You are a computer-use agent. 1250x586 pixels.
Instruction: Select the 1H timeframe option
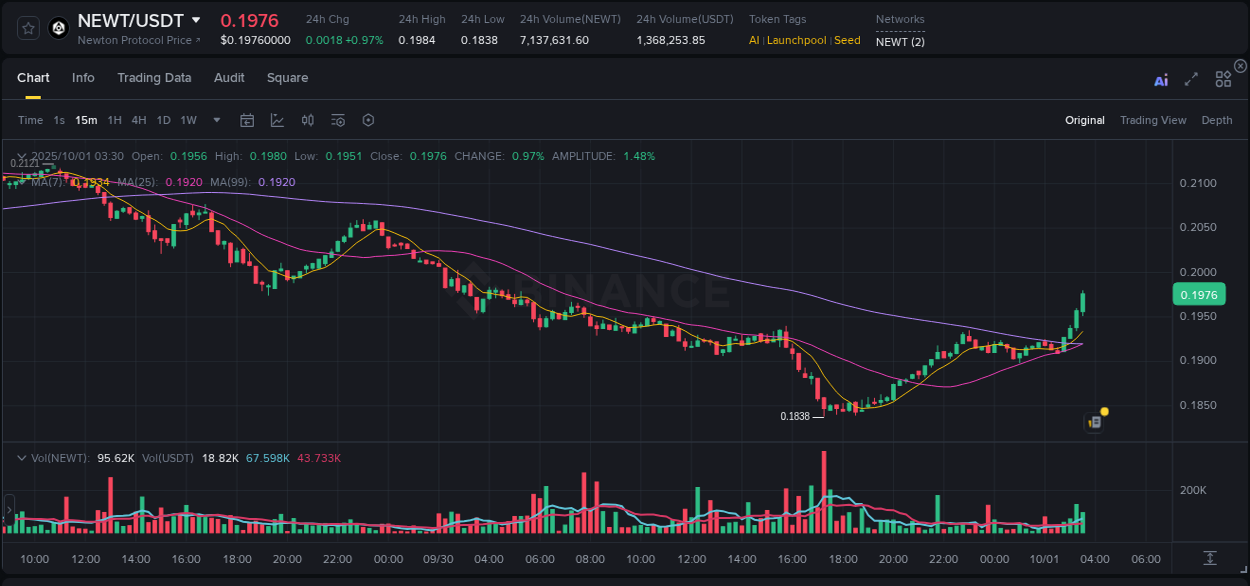click(x=114, y=120)
